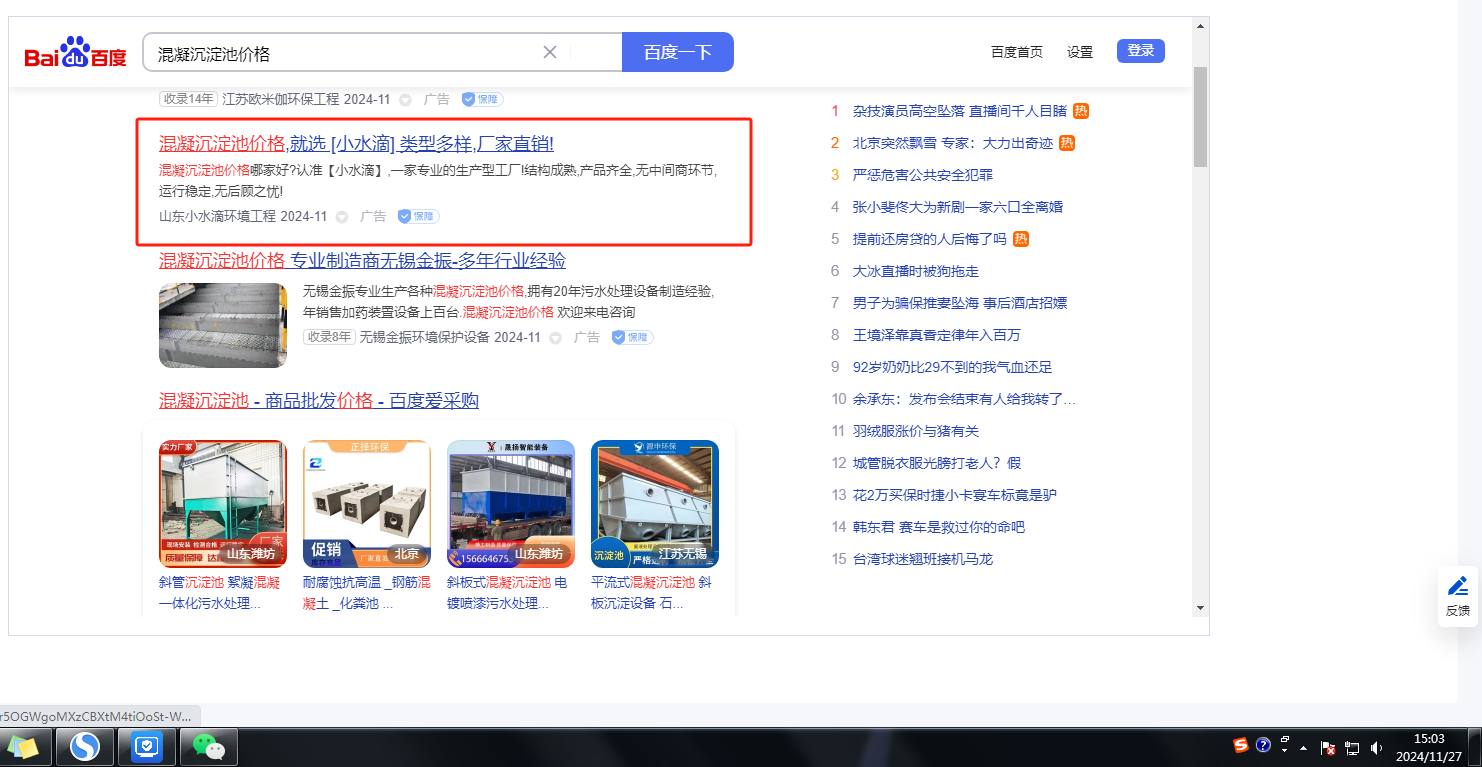Open hot search 余承东:发布会结束有人给我转了
Screen dimensions: 1482x767
(x=965, y=399)
